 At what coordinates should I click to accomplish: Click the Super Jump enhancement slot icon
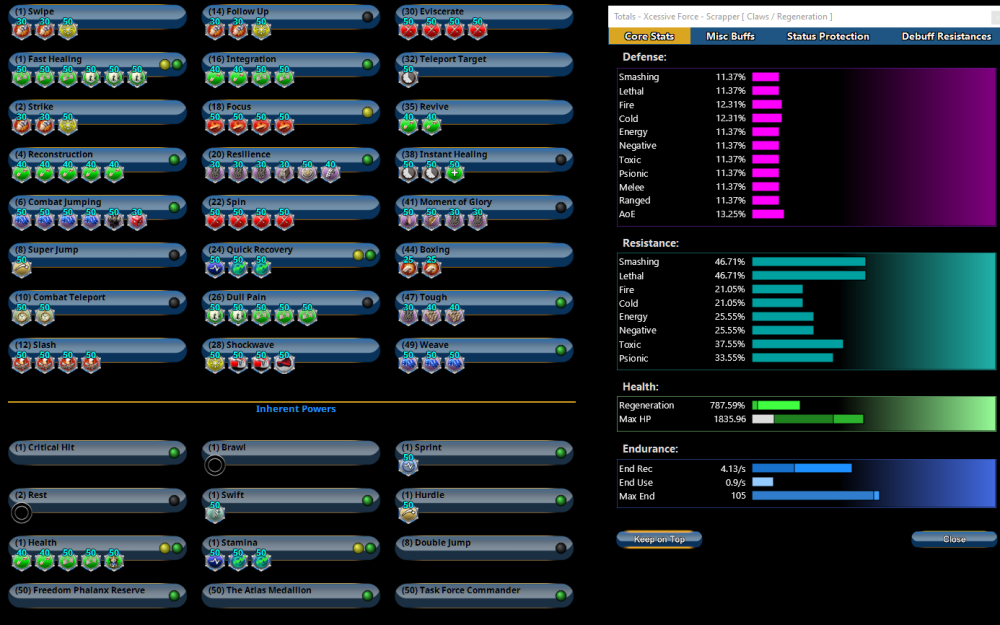pyautogui.click(x=21, y=268)
